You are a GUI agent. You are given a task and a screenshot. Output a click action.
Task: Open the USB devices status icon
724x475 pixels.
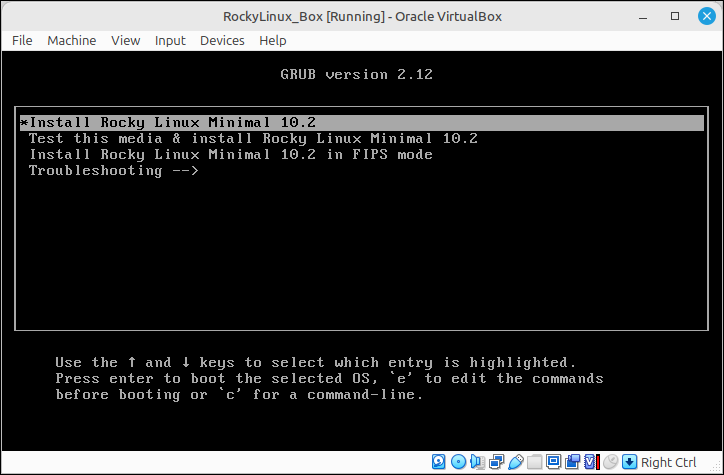click(x=516, y=462)
